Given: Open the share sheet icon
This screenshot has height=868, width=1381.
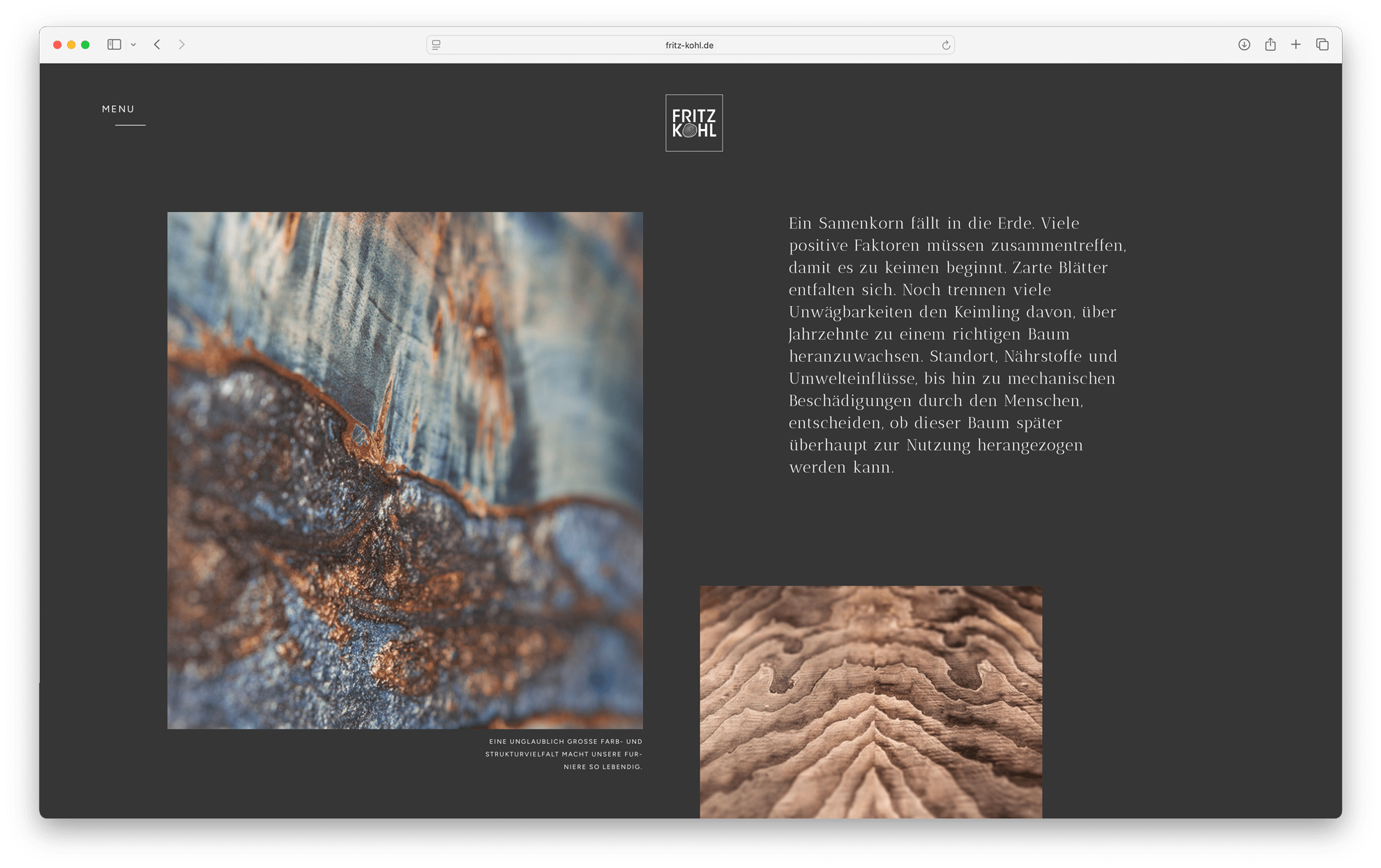Looking at the screenshot, I should click(1270, 45).
